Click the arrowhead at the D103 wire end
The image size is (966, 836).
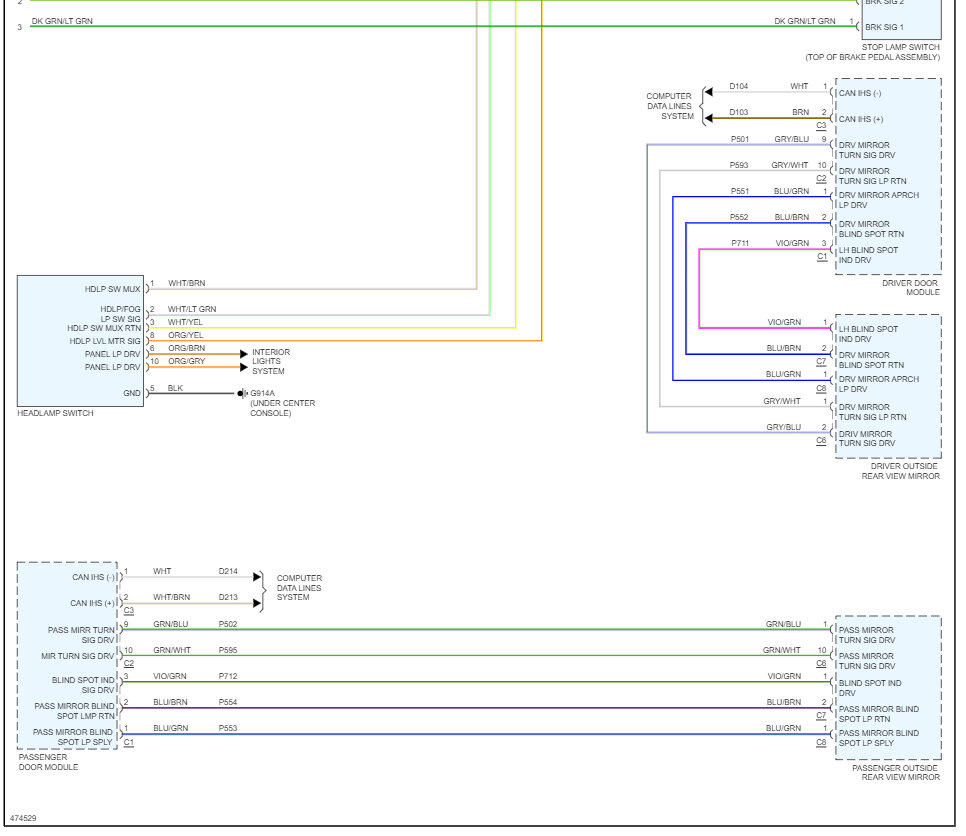(708, 118)
